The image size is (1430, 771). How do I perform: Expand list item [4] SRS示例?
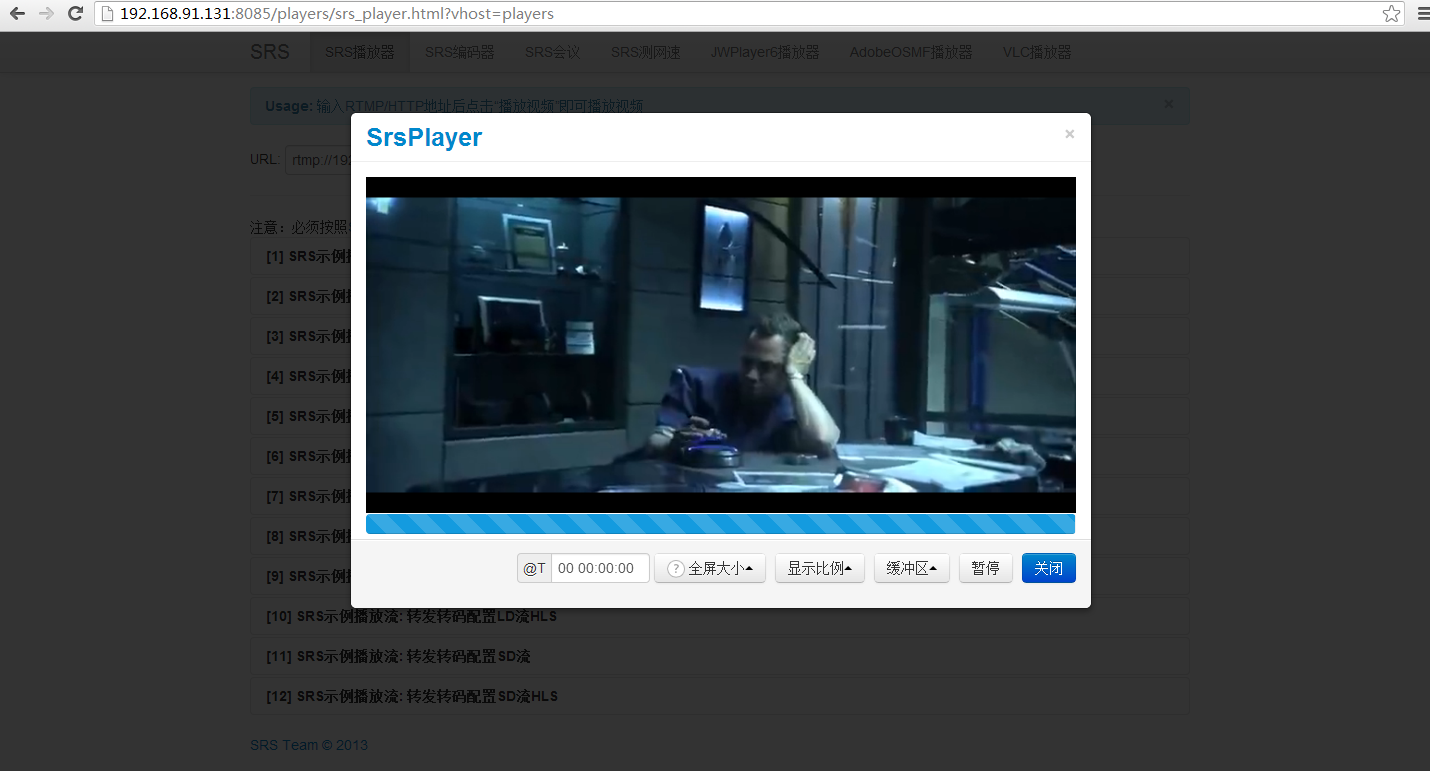click(301, 376)
